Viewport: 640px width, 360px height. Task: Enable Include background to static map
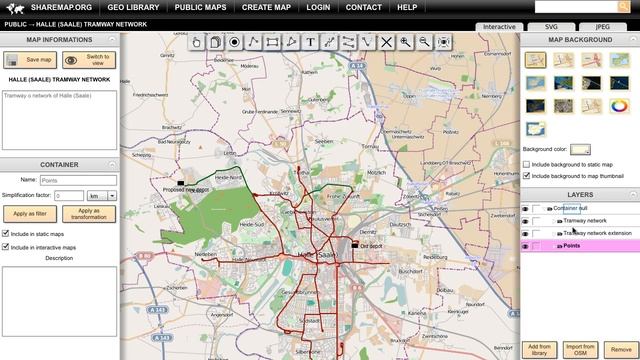pos(527,164)
